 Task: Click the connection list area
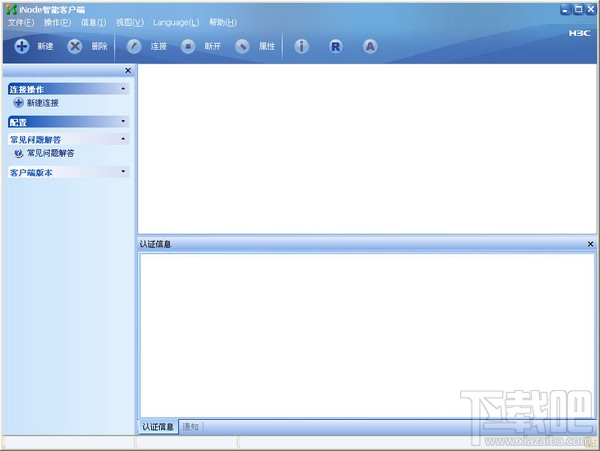367,149
